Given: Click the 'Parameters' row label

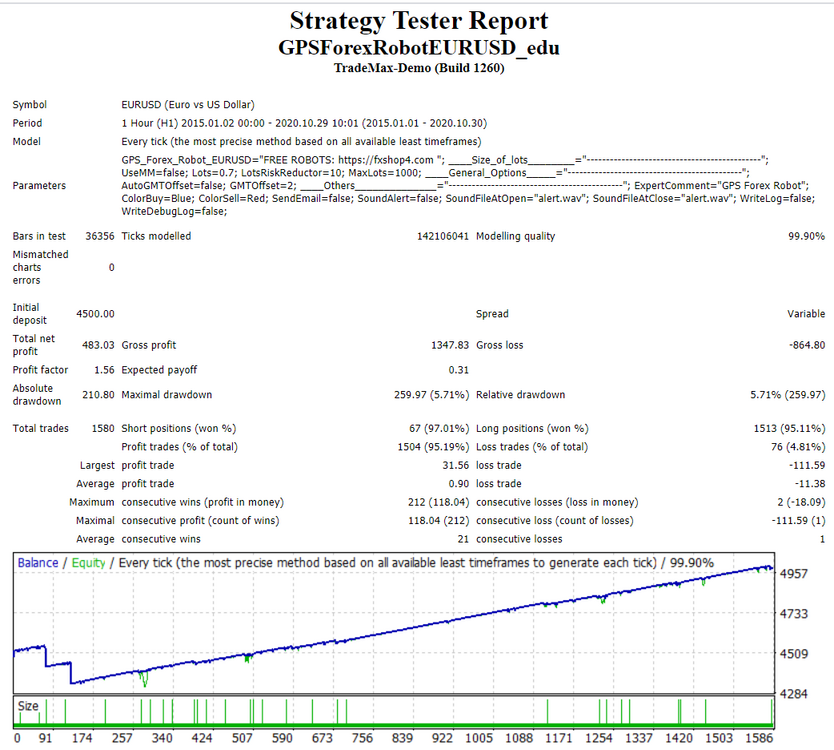Looking at the screenshot, I should tap(39, 186).
